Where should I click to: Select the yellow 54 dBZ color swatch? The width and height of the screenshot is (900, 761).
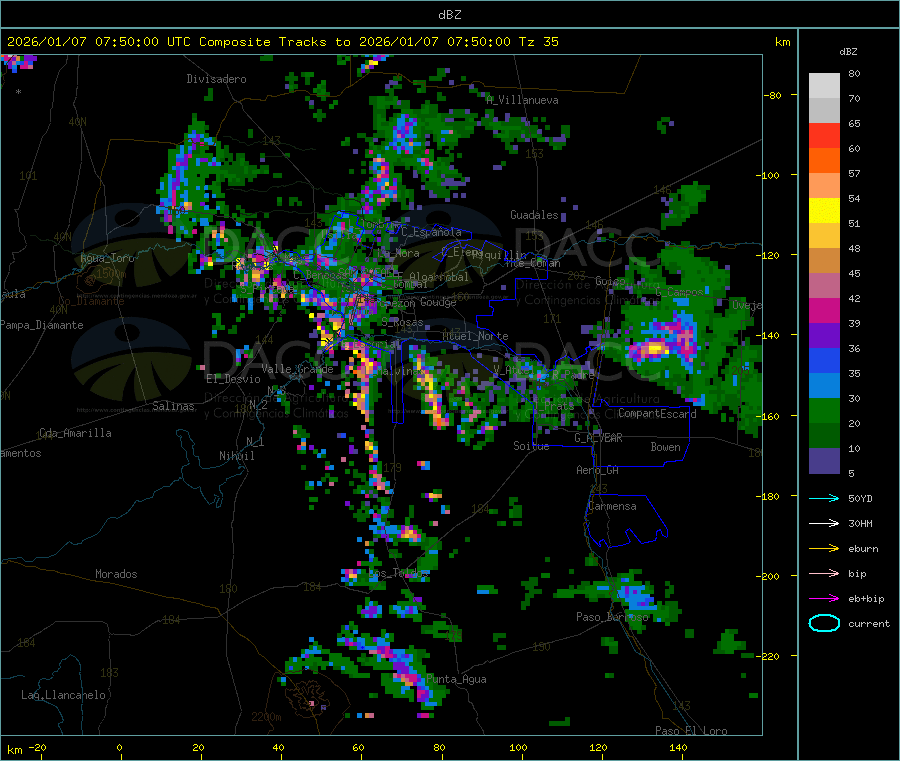(x=824, y=211)
